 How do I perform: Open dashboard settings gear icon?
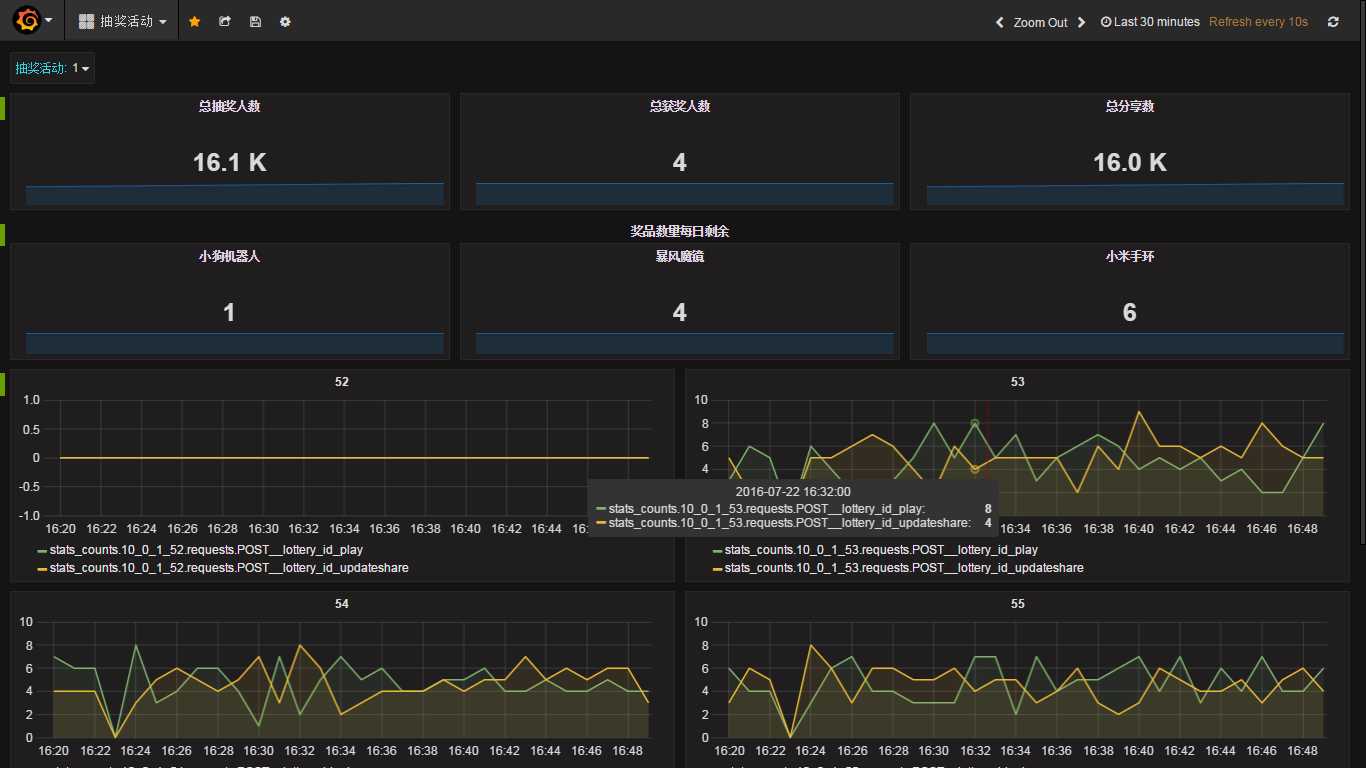click(285, 21)
